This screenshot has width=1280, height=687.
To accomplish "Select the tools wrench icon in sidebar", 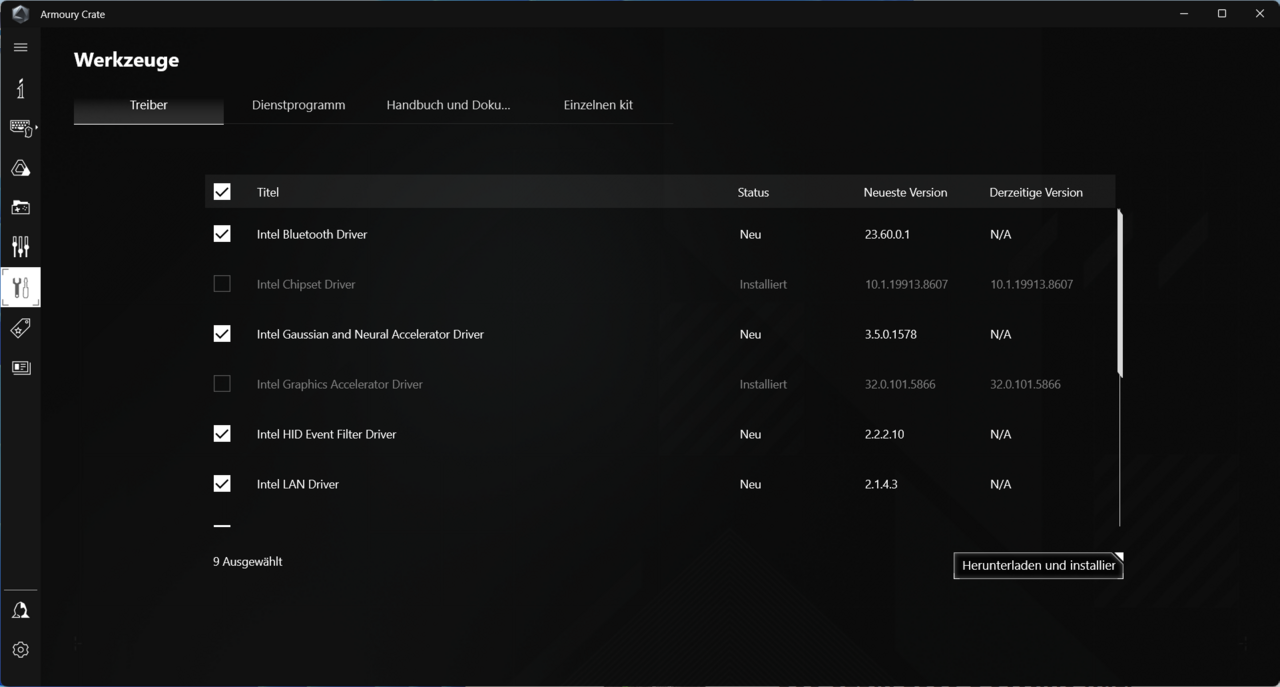I will point(20,288).
